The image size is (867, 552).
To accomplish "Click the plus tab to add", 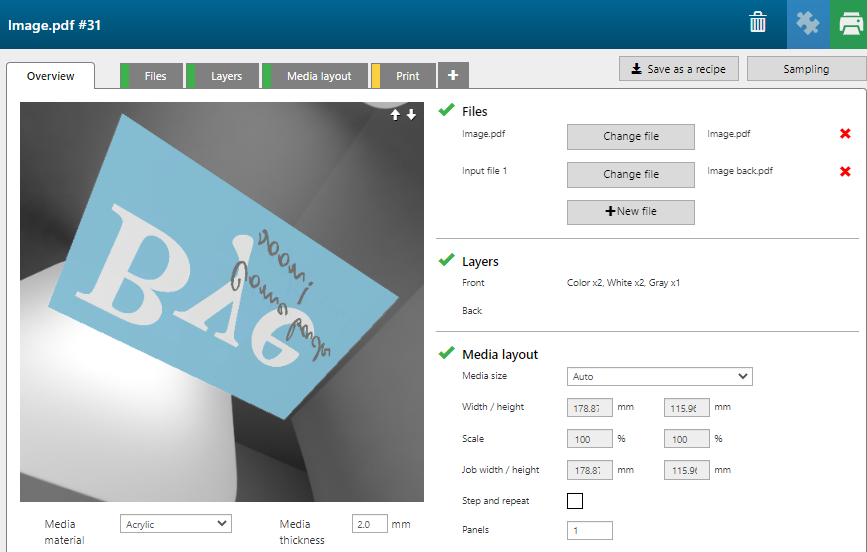I will pyautogui.click(x=453, y=75).
